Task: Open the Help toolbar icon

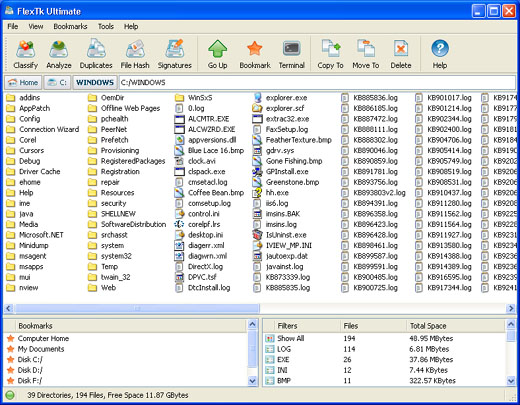Action: tap(440, 54)
